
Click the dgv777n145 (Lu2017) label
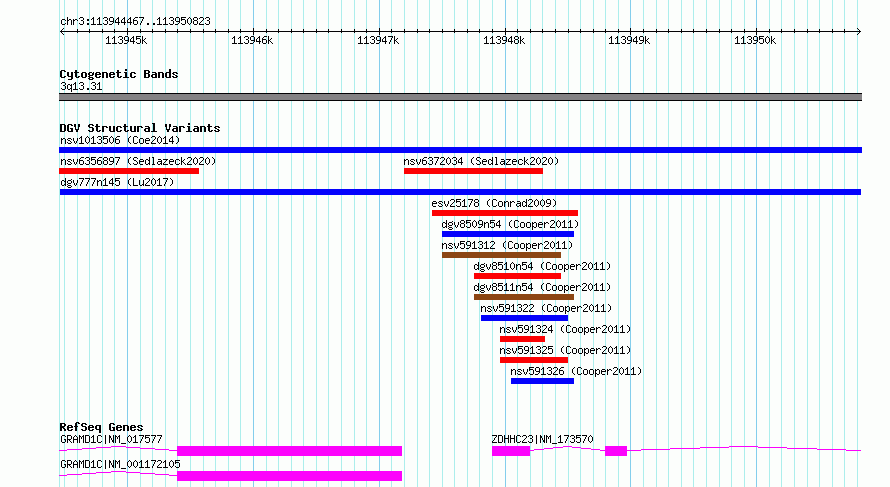pos(117,182)
